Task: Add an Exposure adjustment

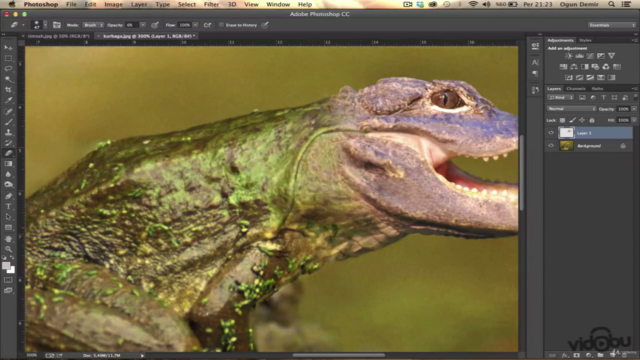Action: [600, 56]
